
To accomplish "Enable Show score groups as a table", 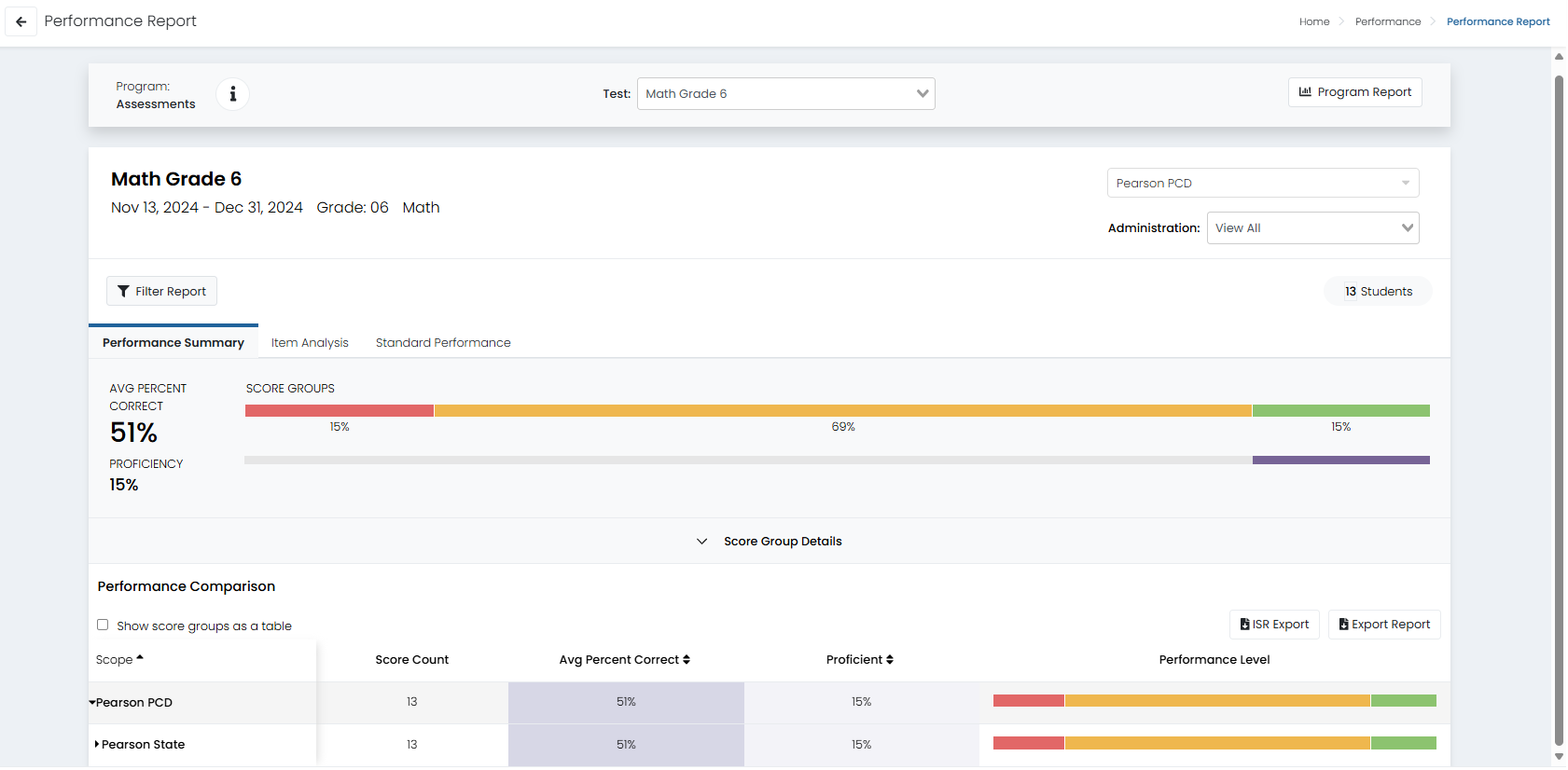I will point(103,625).
